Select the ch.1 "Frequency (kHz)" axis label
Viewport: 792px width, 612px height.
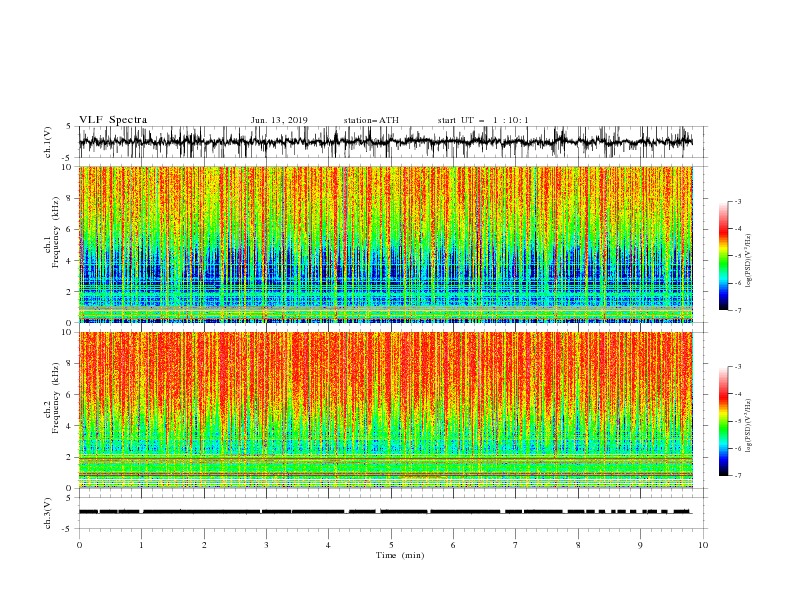pyautogui.click(x=56, y=232)
